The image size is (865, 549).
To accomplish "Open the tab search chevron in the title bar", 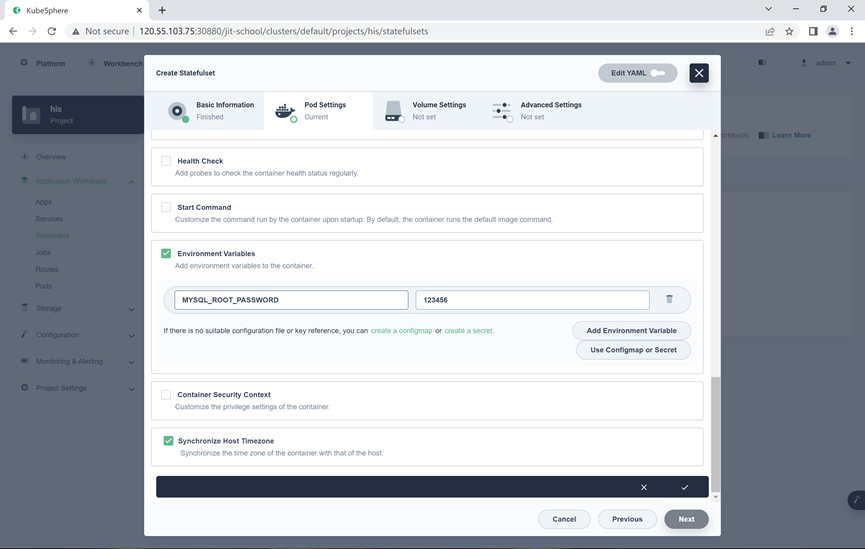I will (768, 9).
